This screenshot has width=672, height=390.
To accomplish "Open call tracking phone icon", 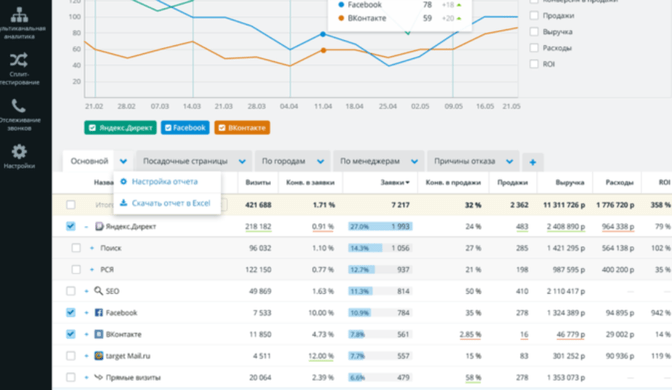I will [x=18, y=105].
